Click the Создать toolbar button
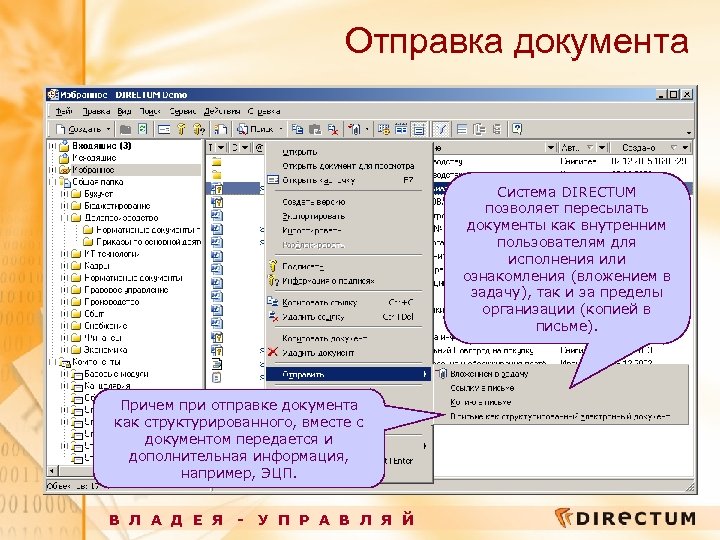Image resolution: width=720 pixels, height=540 pixels. coord(78,129)
